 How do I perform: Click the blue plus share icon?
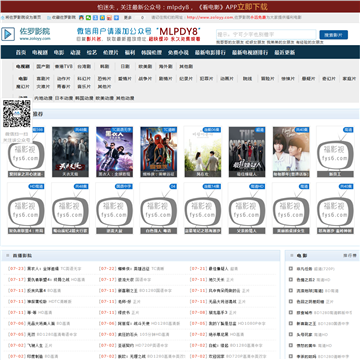[116, 17]
